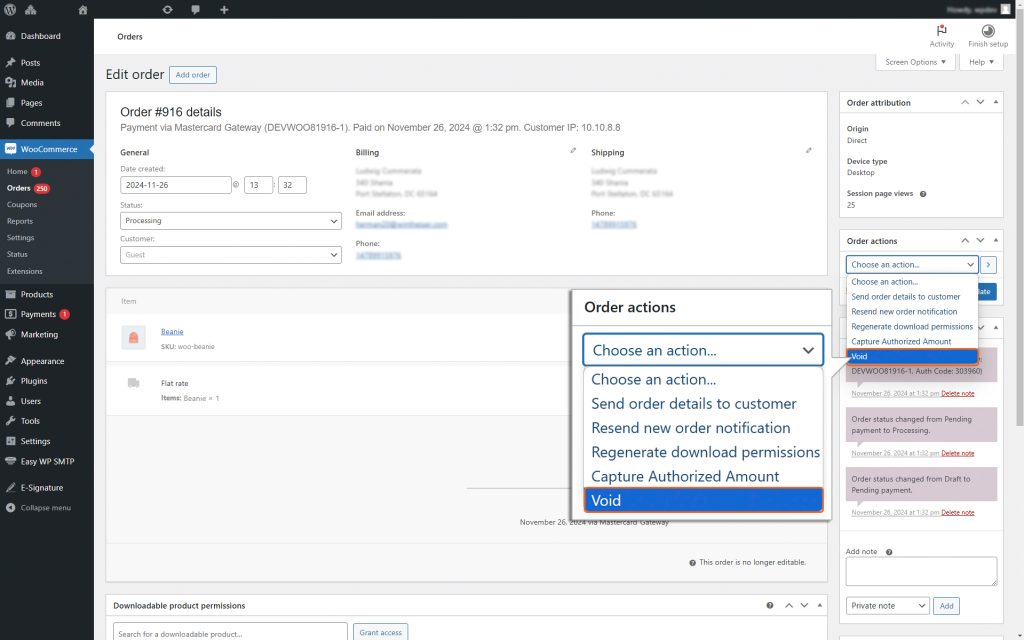The image size is (1024, 640).
Task: Visit site via home icon
Action: click(x=82, y=10)
